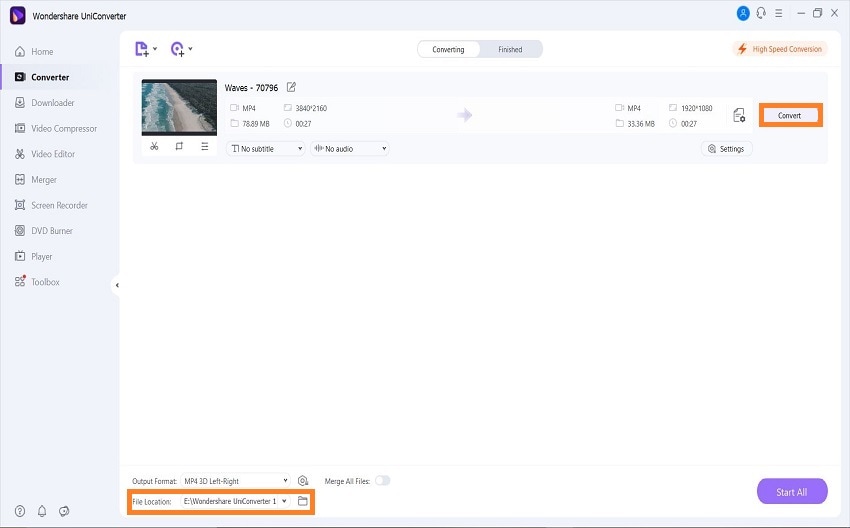850x528 pixels.
Task: Click the Load DVD disc icon
Action: 177,49
